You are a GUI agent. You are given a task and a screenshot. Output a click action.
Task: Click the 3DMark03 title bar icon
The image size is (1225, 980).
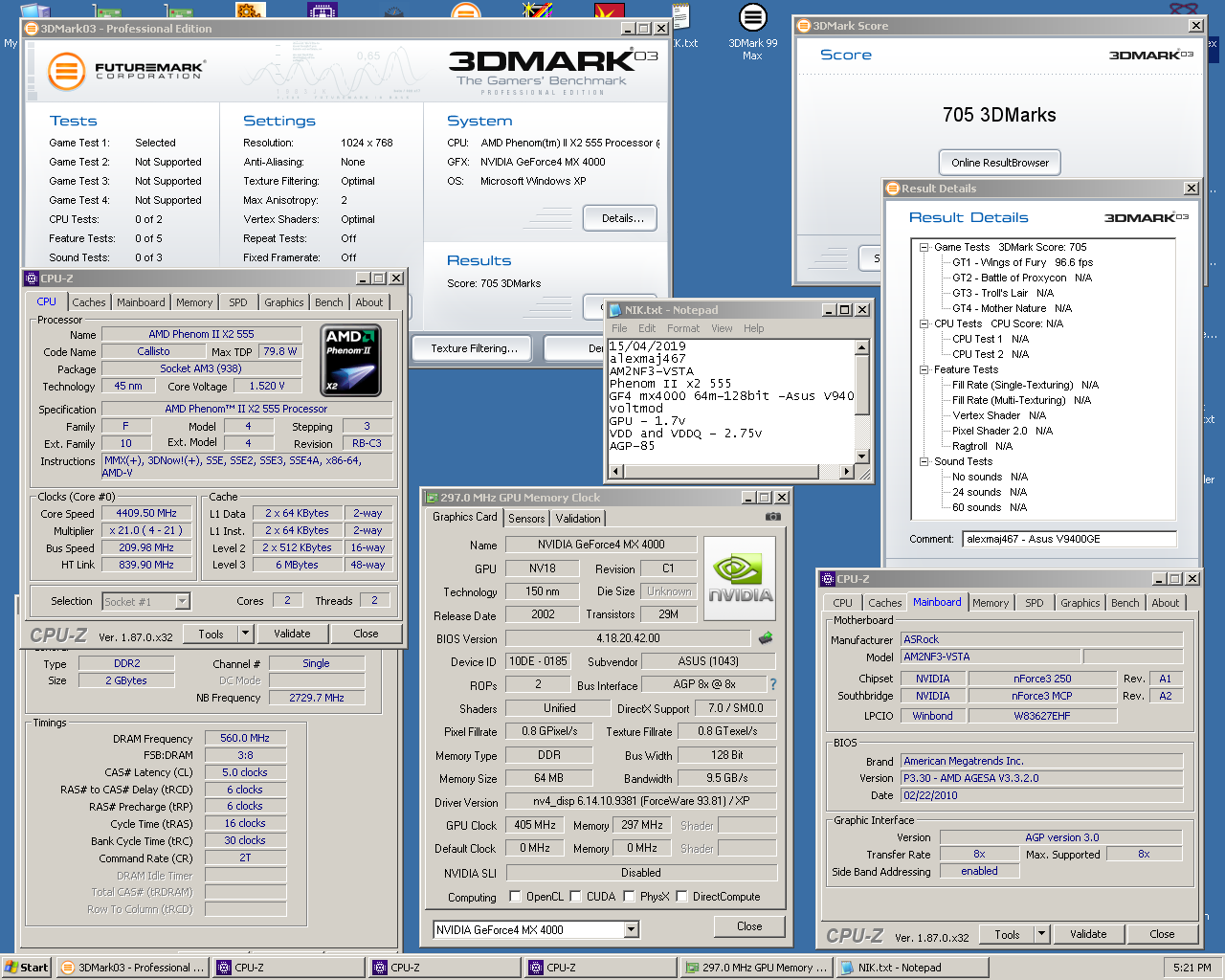pyautogui.click(x=32, y=29)
